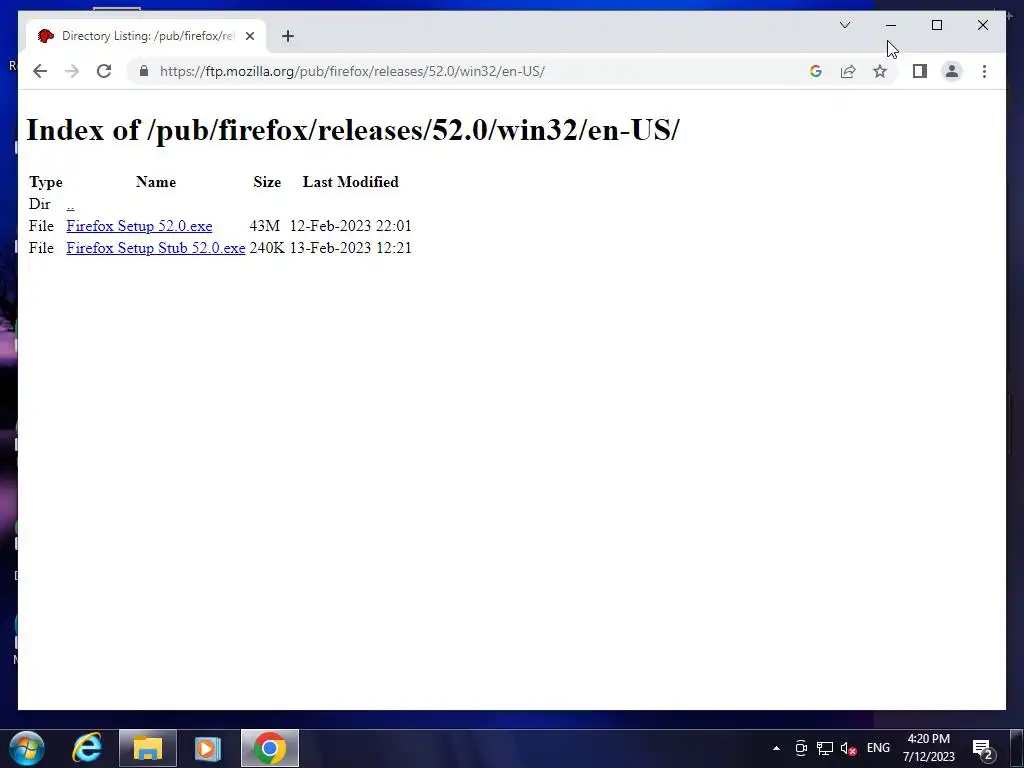Maximize the Chrome window
The image size is (1024, 768).
[936, 25]
